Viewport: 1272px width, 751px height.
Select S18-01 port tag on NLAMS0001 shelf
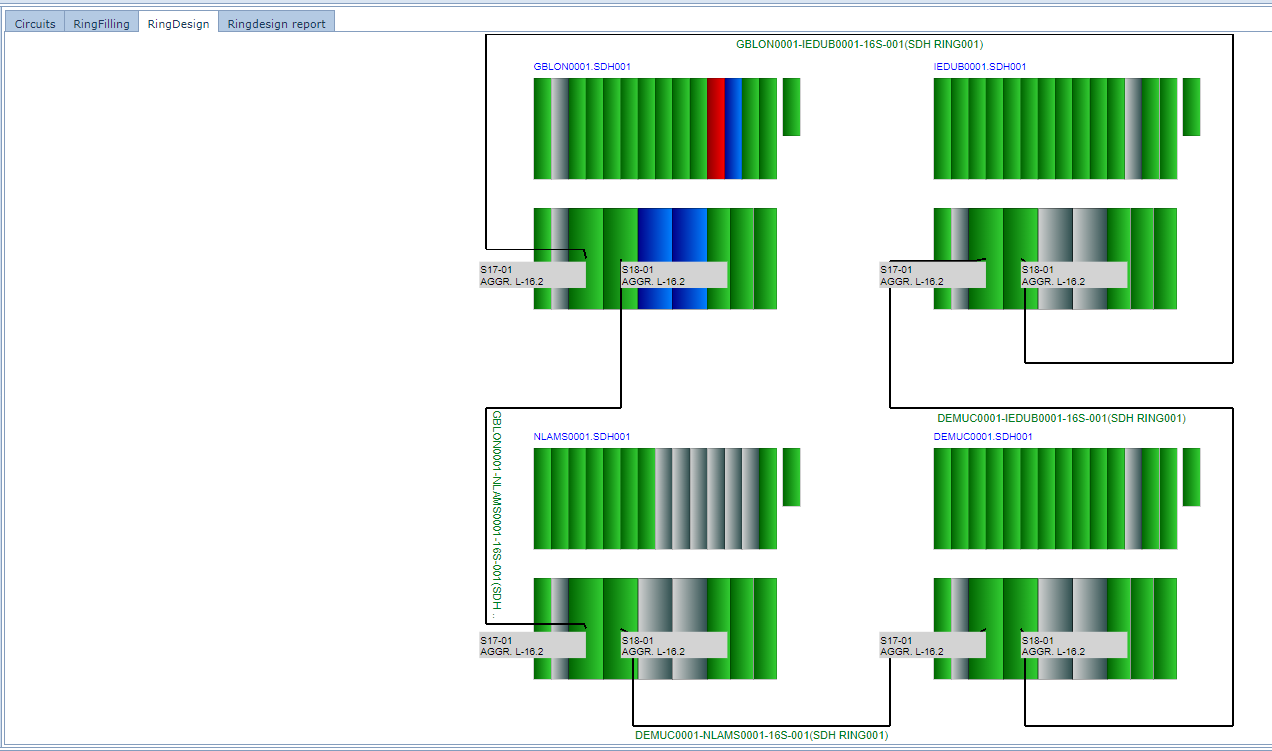point(673,645)
